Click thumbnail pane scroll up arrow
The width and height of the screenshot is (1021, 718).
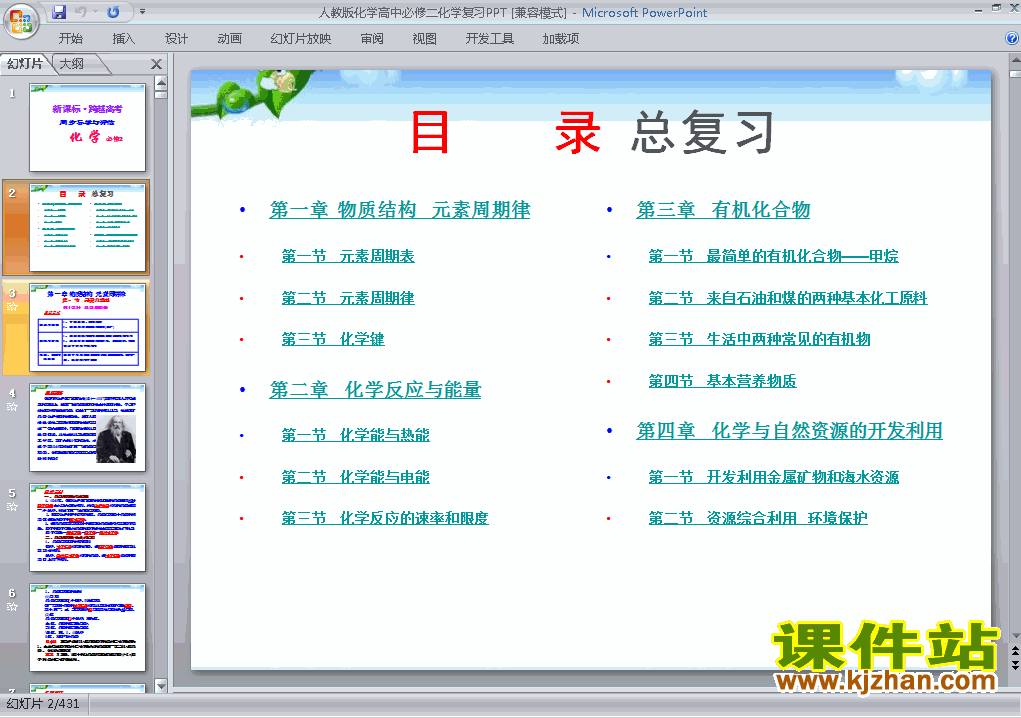coord(161,82)
